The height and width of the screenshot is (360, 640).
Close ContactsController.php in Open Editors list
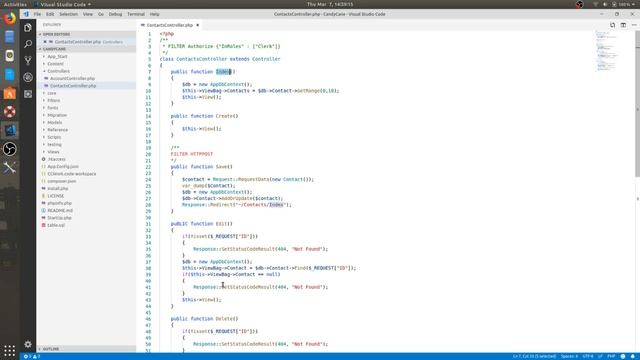click(45, 42)
